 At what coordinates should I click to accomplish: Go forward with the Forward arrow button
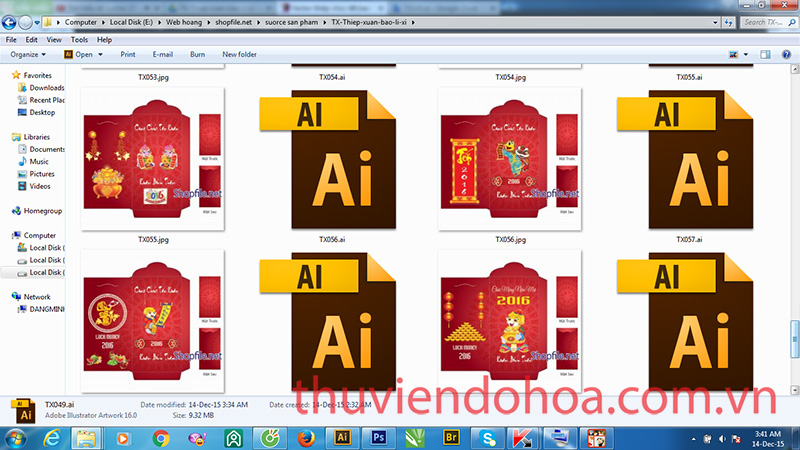25,22
